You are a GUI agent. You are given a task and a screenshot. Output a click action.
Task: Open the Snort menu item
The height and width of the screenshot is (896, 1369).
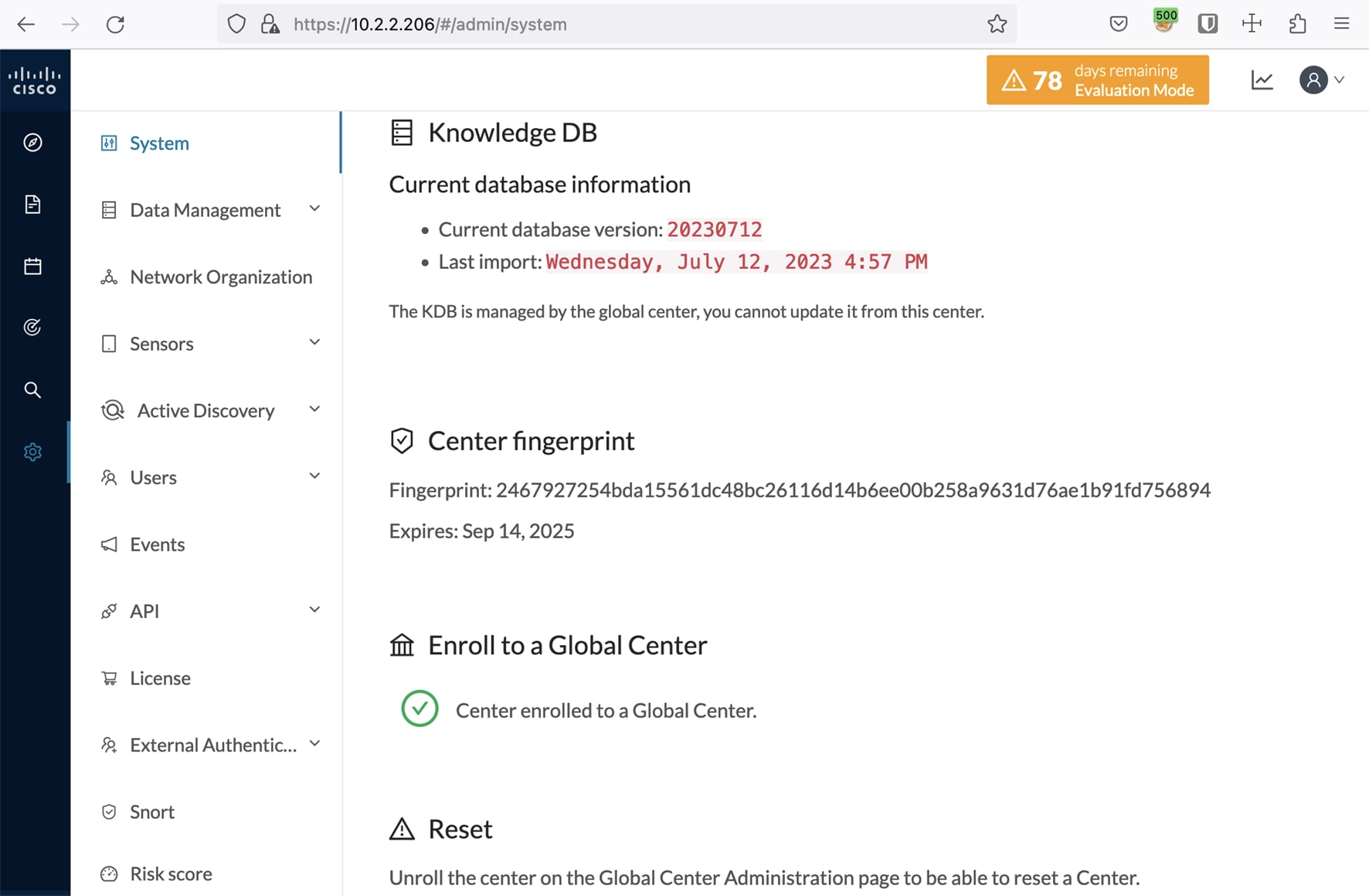pos(151,811)
